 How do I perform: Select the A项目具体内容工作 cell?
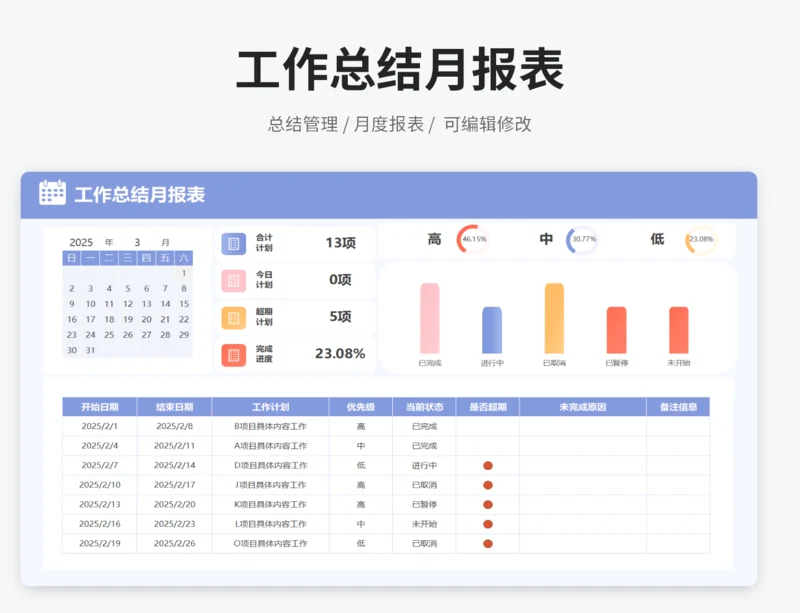pos(270,446)
